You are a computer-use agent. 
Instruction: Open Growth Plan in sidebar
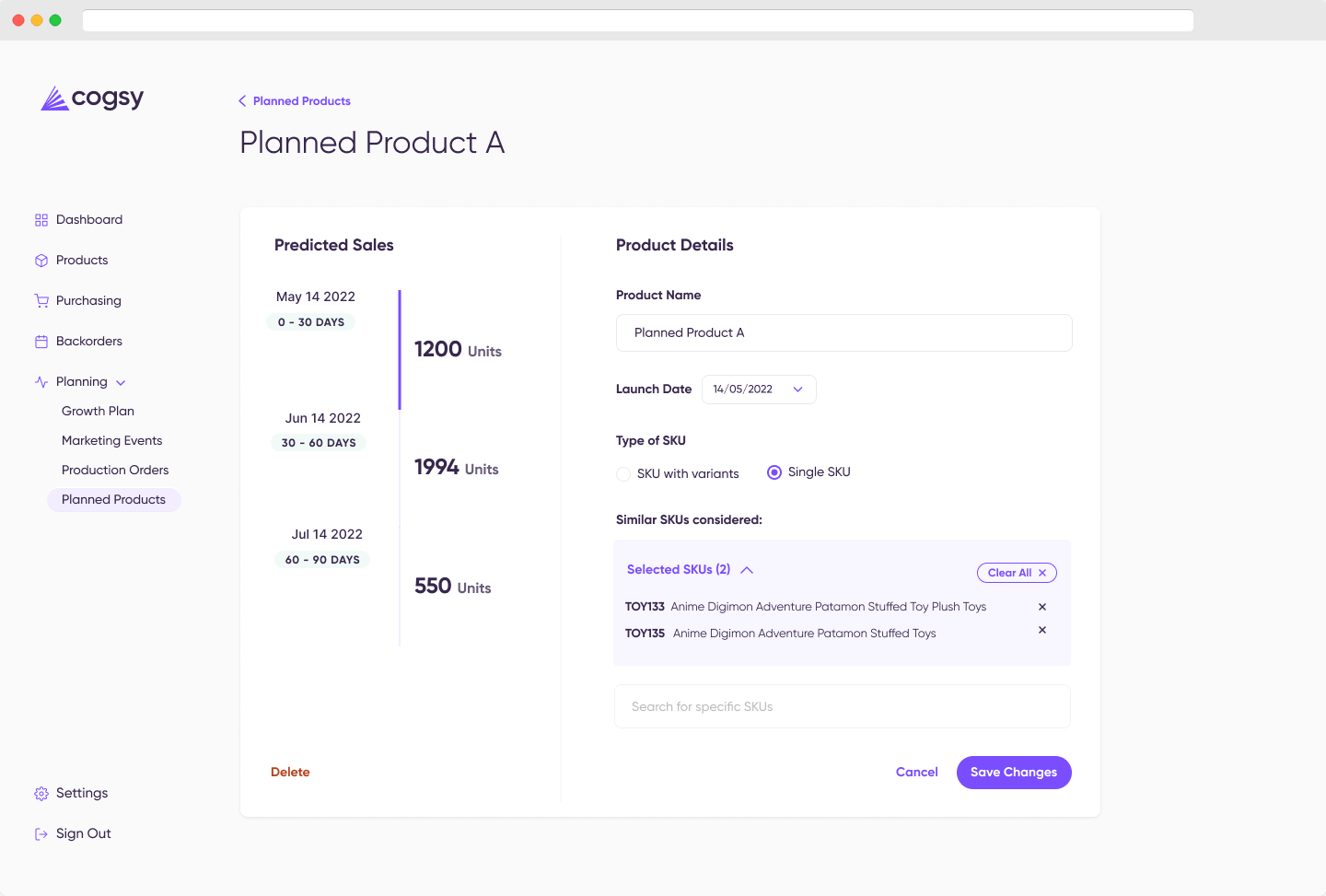(98, 412)
